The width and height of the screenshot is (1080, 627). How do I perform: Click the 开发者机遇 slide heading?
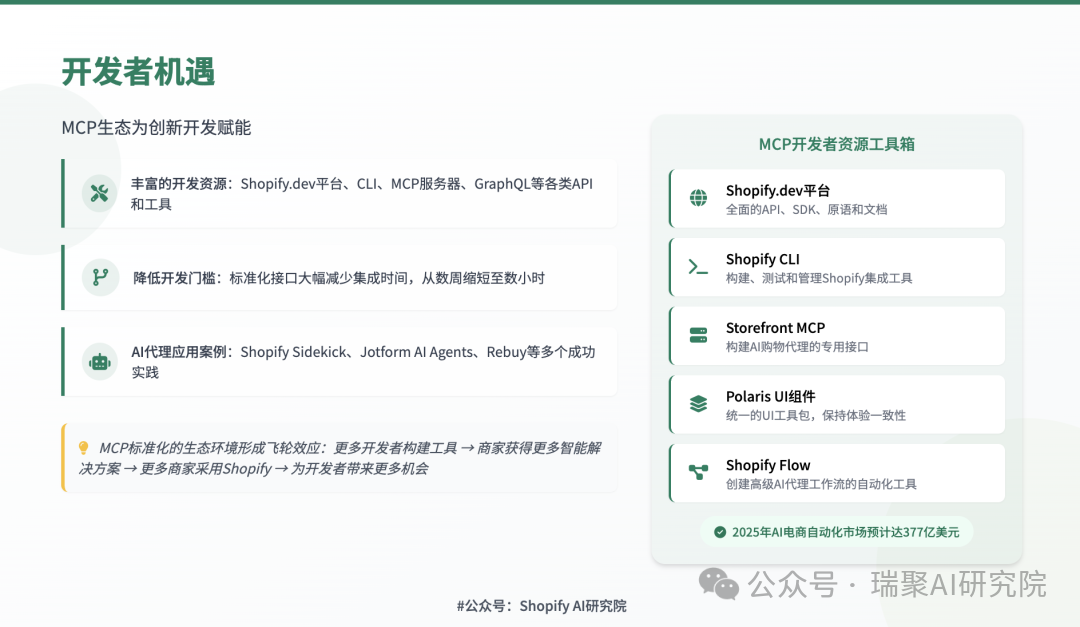click(138, 72)
